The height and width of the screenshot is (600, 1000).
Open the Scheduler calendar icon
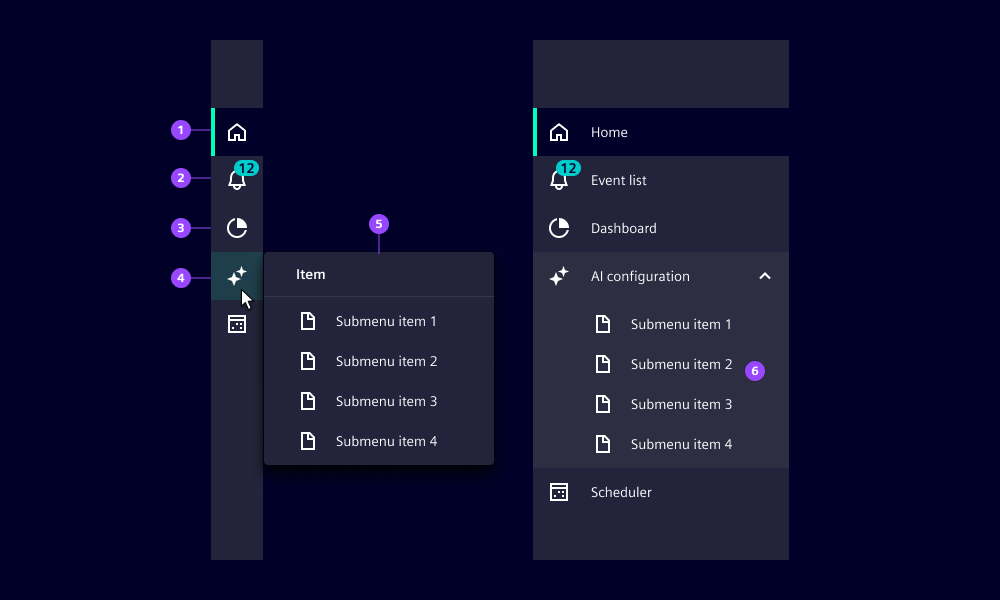pos(237,323)
